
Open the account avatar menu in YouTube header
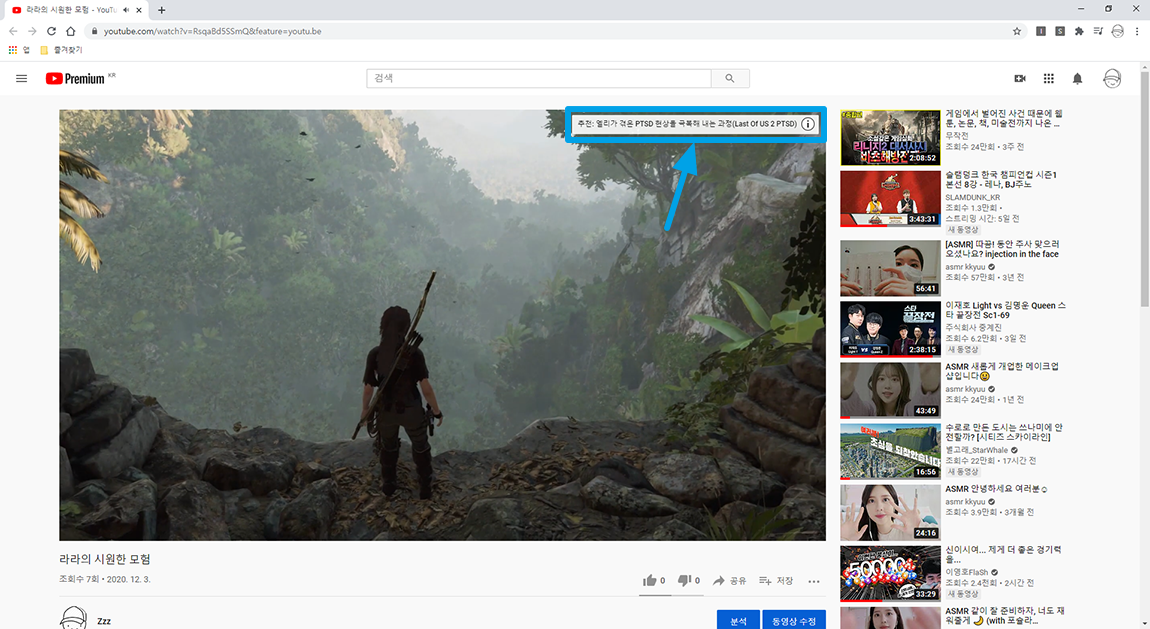pos(1112,78)
